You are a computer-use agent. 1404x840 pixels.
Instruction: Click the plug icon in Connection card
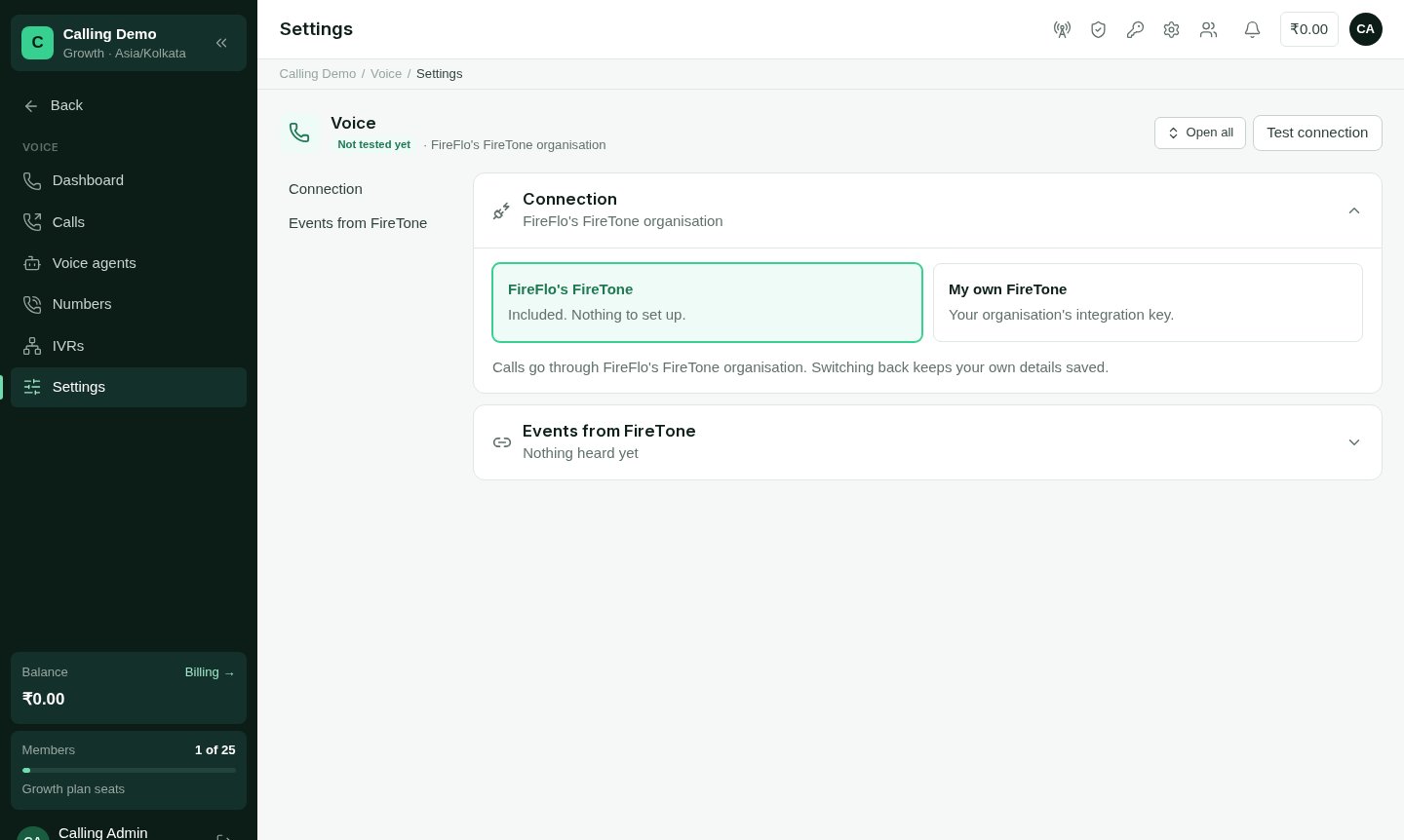click(x=501, y=210)
